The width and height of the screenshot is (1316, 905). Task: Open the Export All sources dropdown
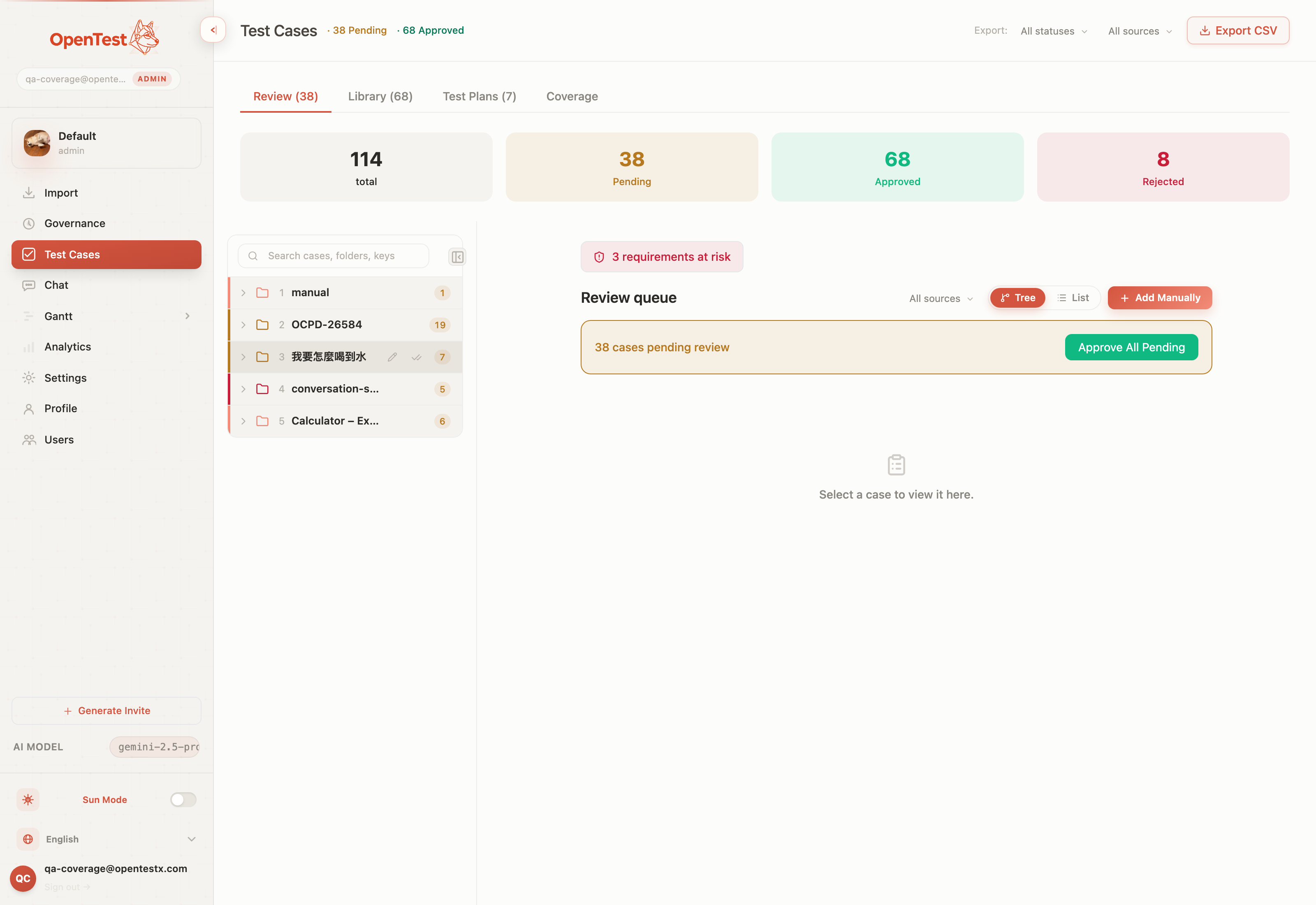point(1140,31)
